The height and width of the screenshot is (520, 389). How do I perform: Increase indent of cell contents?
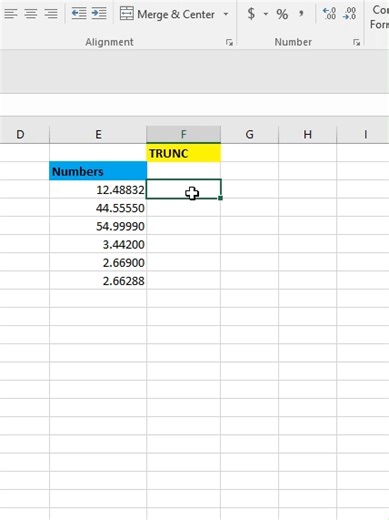[99, 14]
